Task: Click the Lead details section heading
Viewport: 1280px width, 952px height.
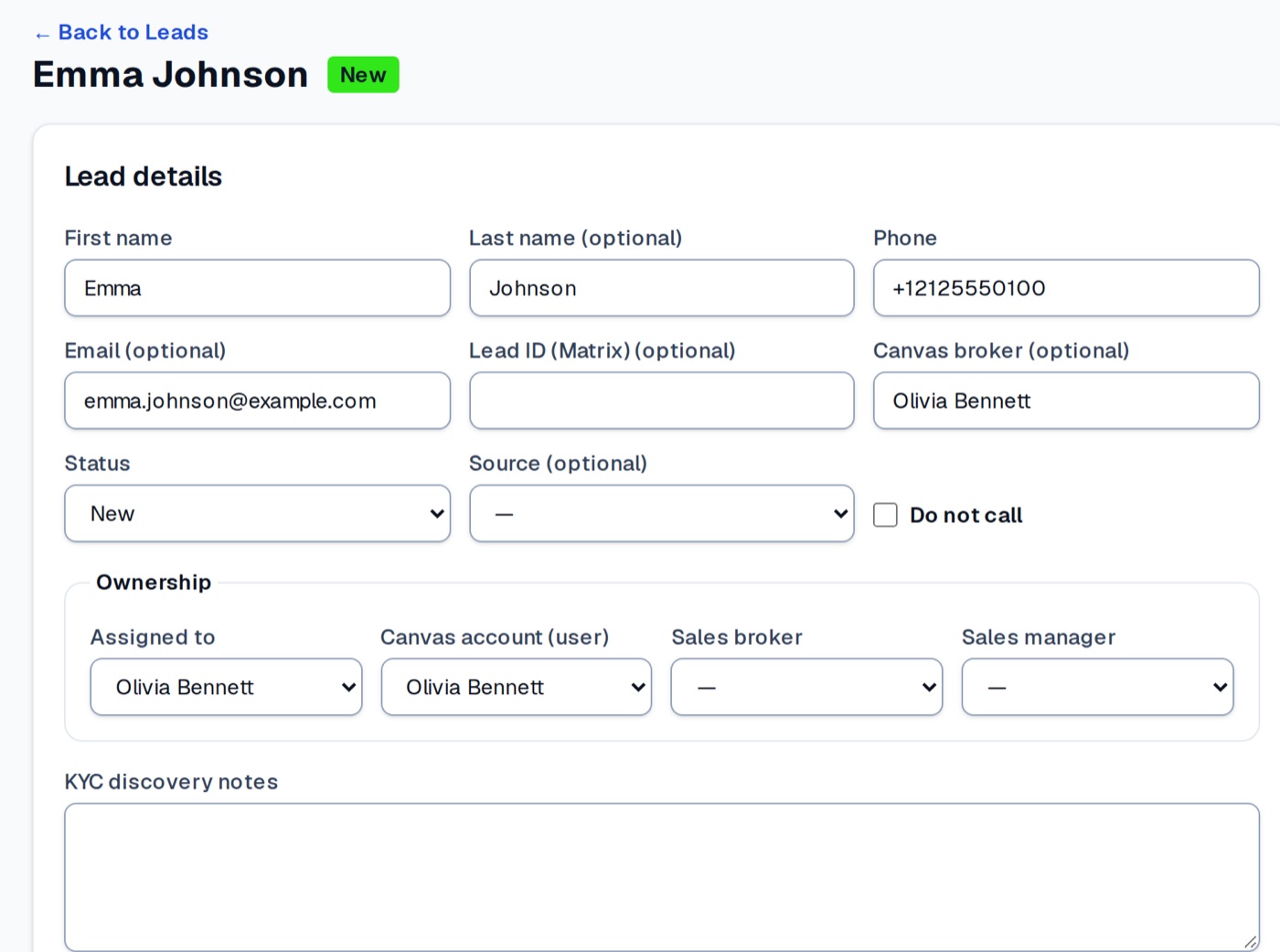Action: (144, 176)
